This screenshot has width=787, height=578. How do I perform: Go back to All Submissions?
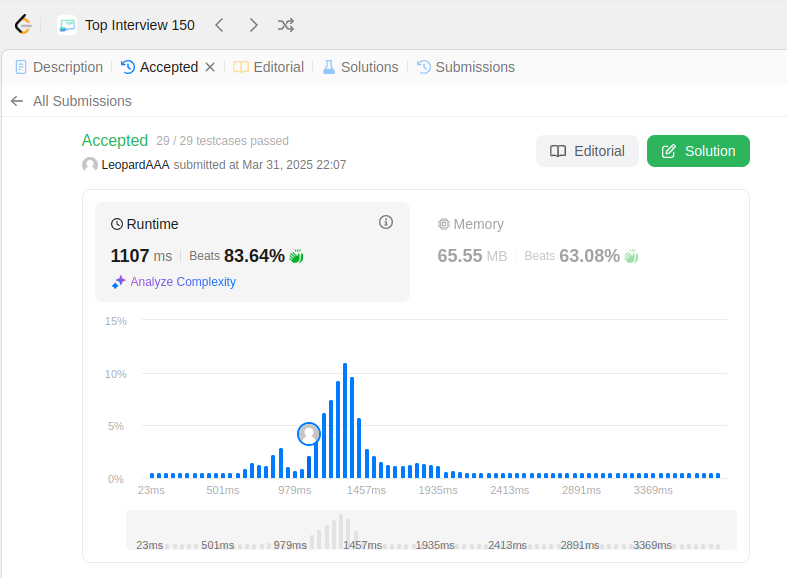click(x=71, y=101)
